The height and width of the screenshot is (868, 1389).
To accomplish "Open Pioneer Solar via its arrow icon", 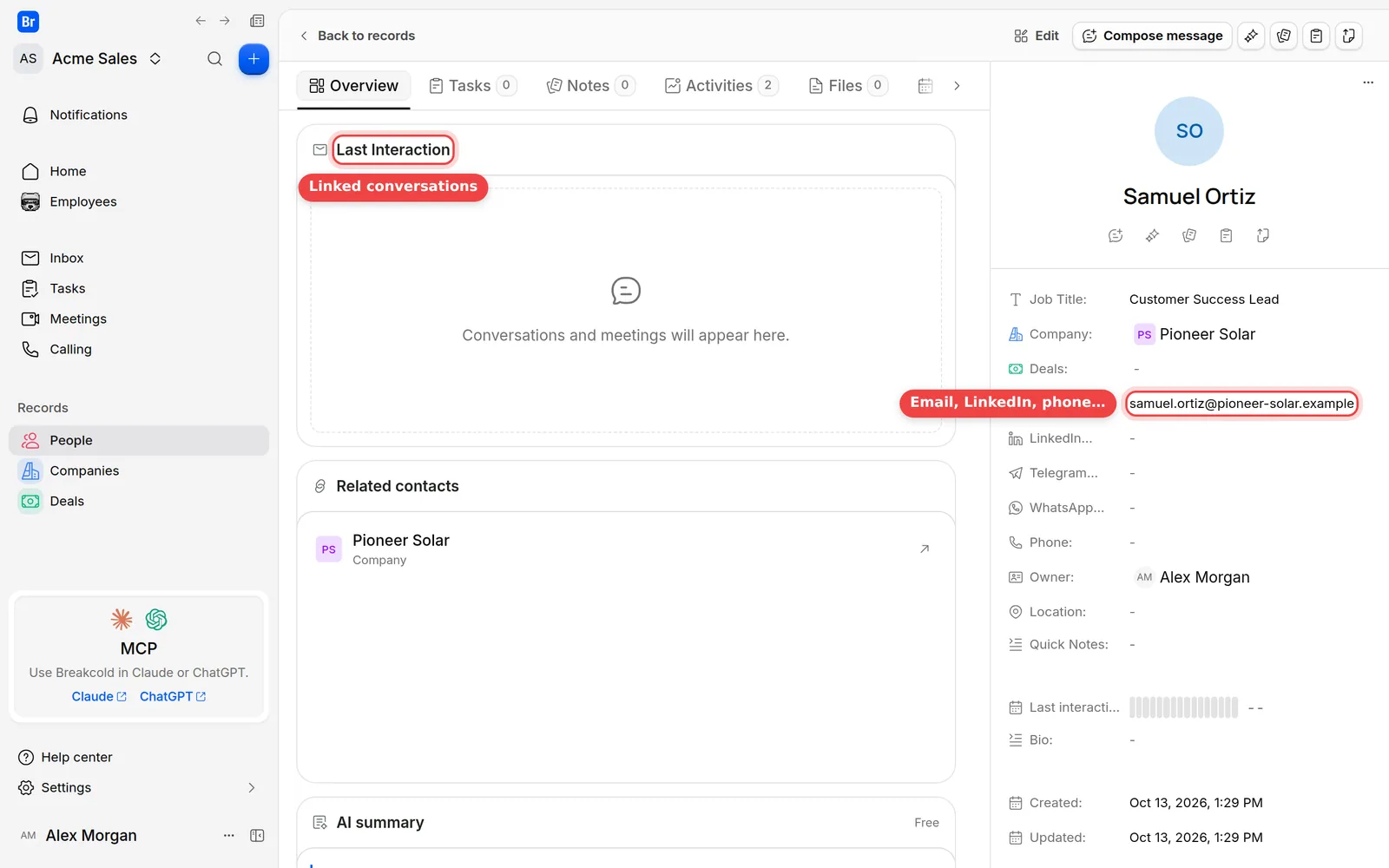I will [x=925, y=549].
